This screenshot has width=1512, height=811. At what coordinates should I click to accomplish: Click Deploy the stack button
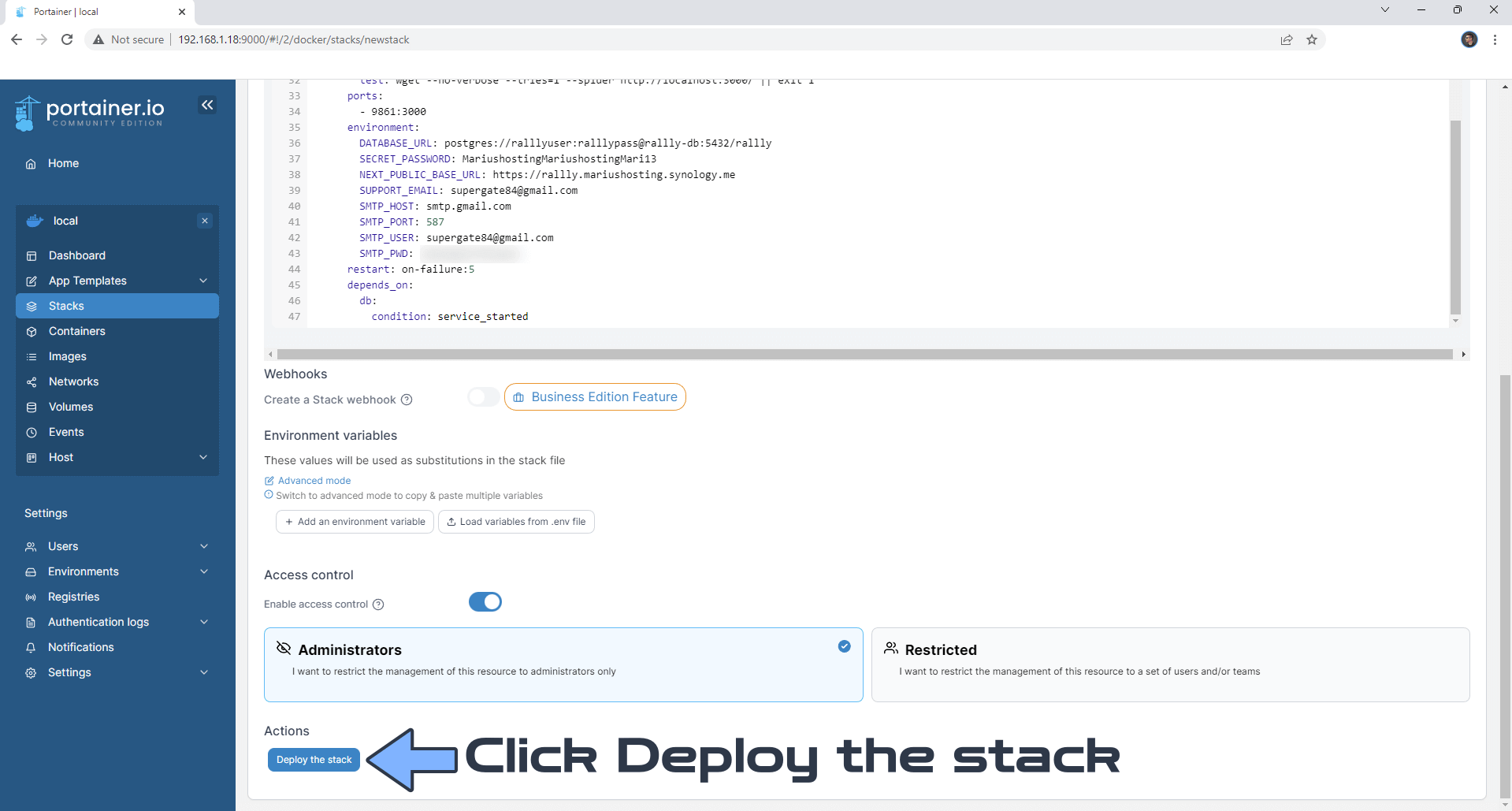click(x=314, y=760)
